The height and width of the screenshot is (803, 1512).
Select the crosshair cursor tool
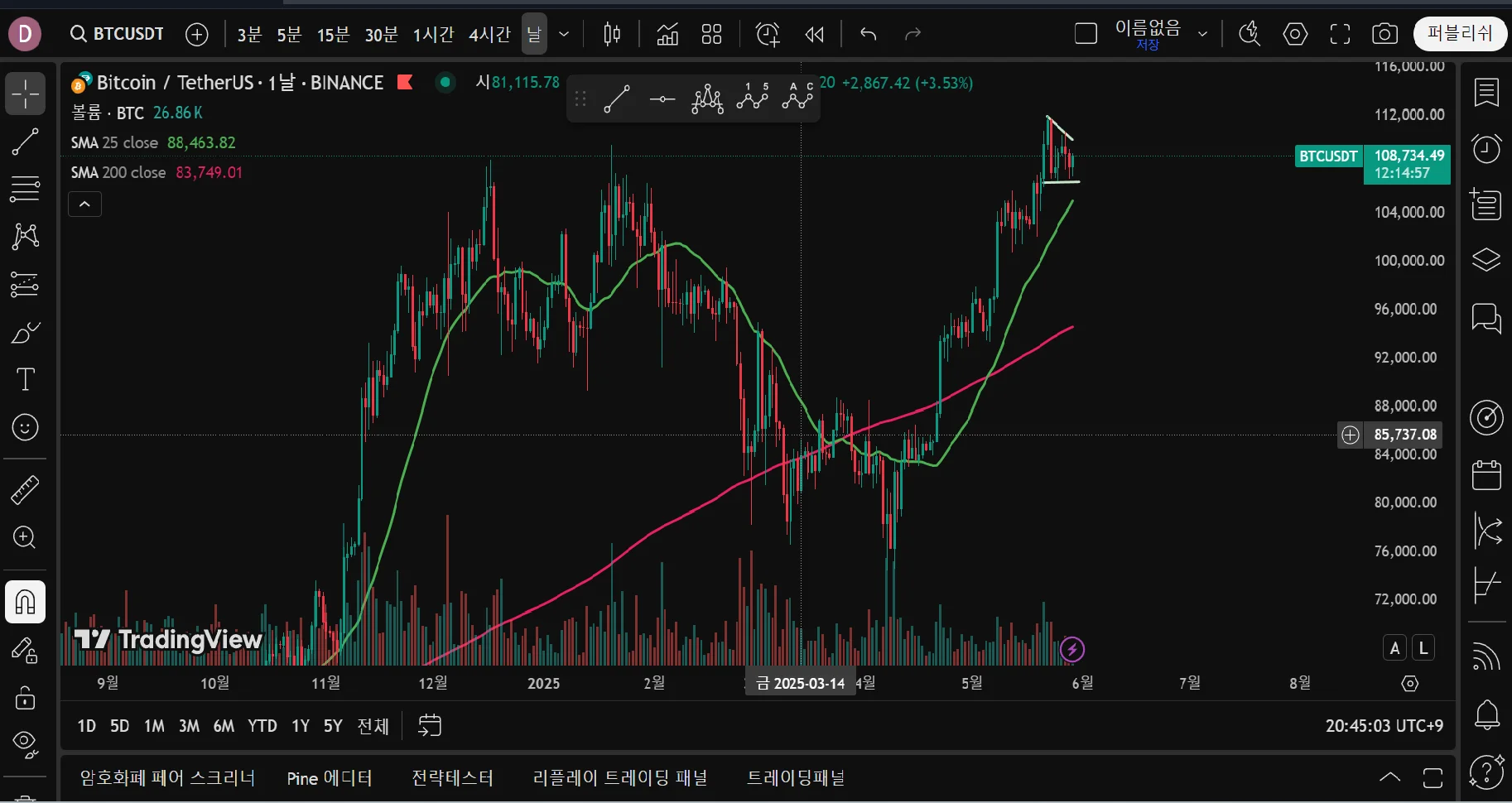[26, 94]
